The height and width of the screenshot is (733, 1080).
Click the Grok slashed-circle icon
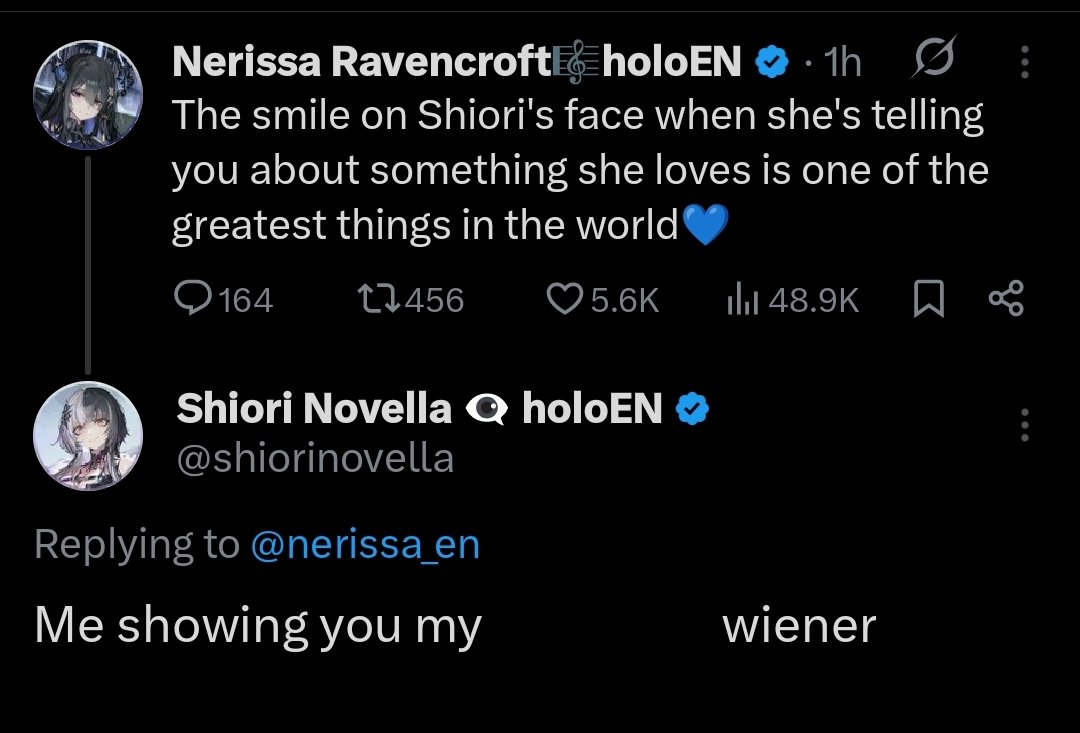tap(934, 60)
